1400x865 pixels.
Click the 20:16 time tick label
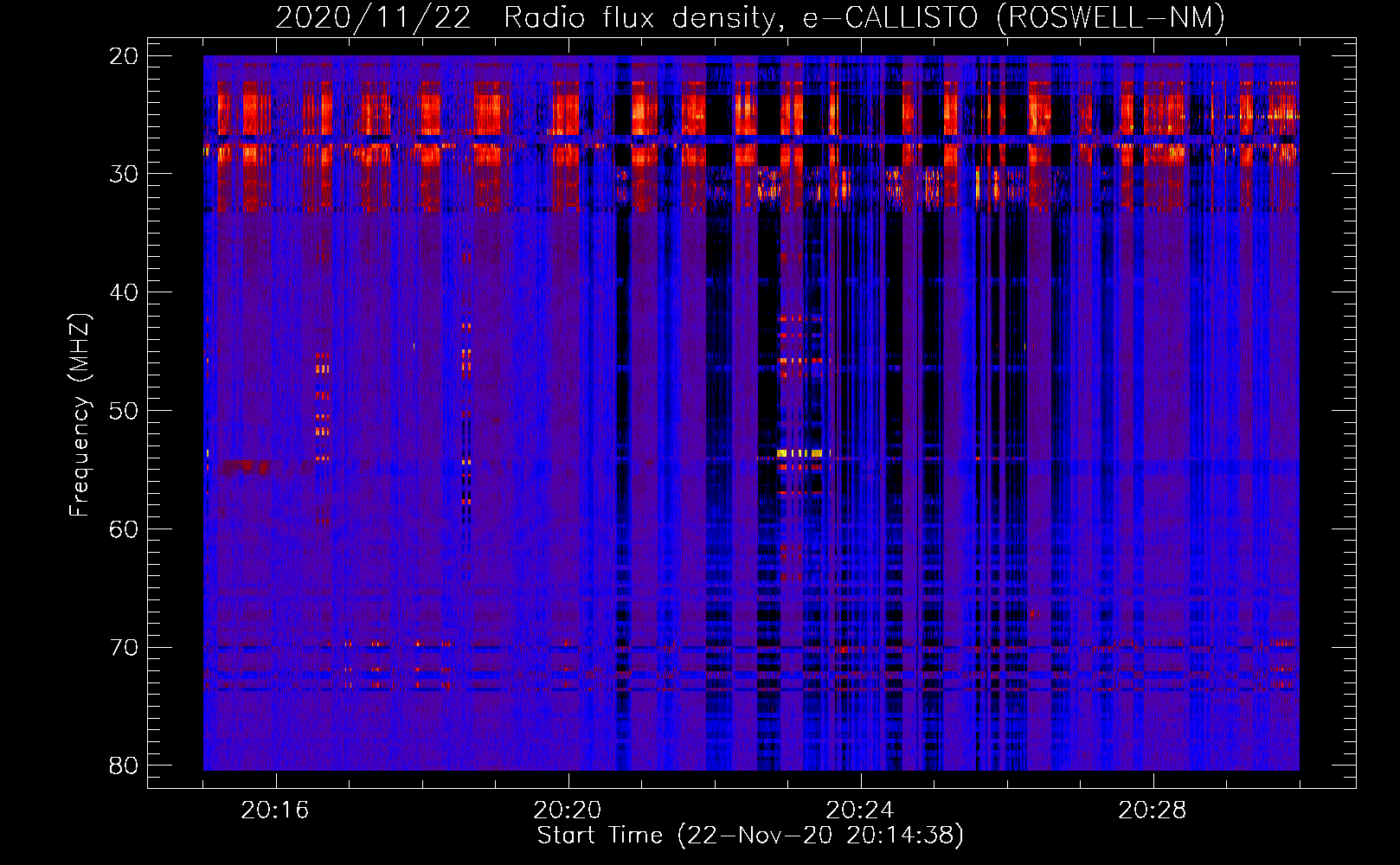tap(275, 811)
